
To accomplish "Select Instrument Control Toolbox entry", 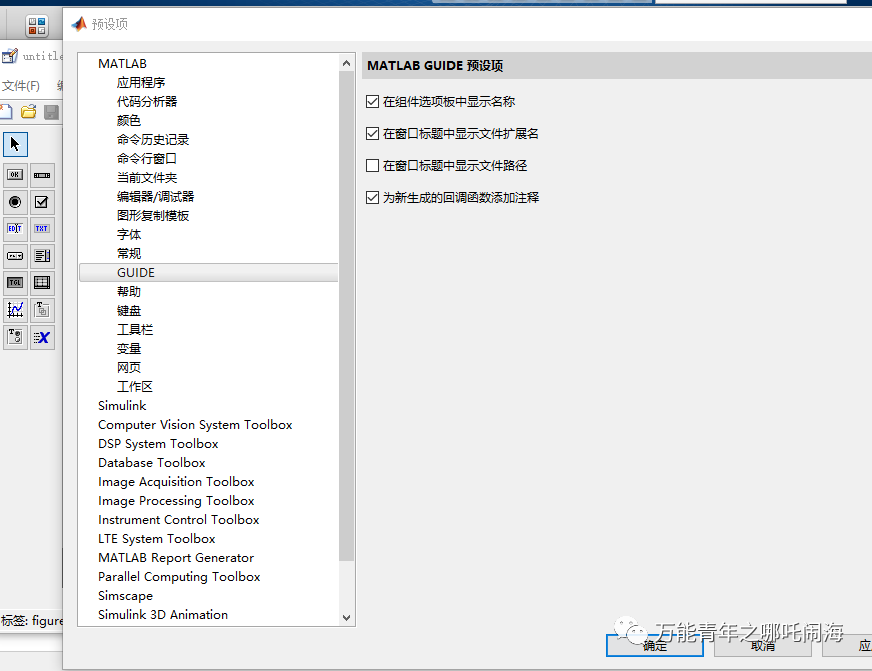I will (x=179, y=520).
